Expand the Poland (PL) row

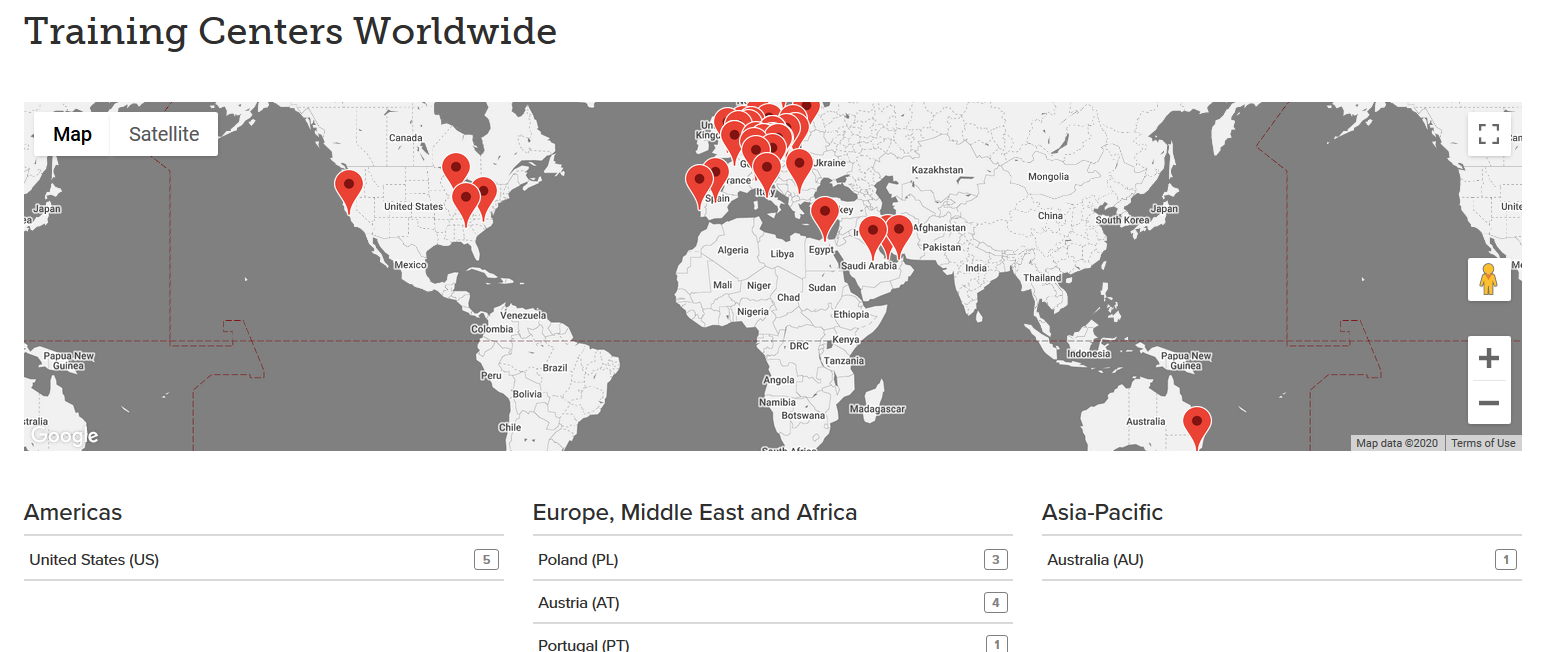tap(773, 559)
